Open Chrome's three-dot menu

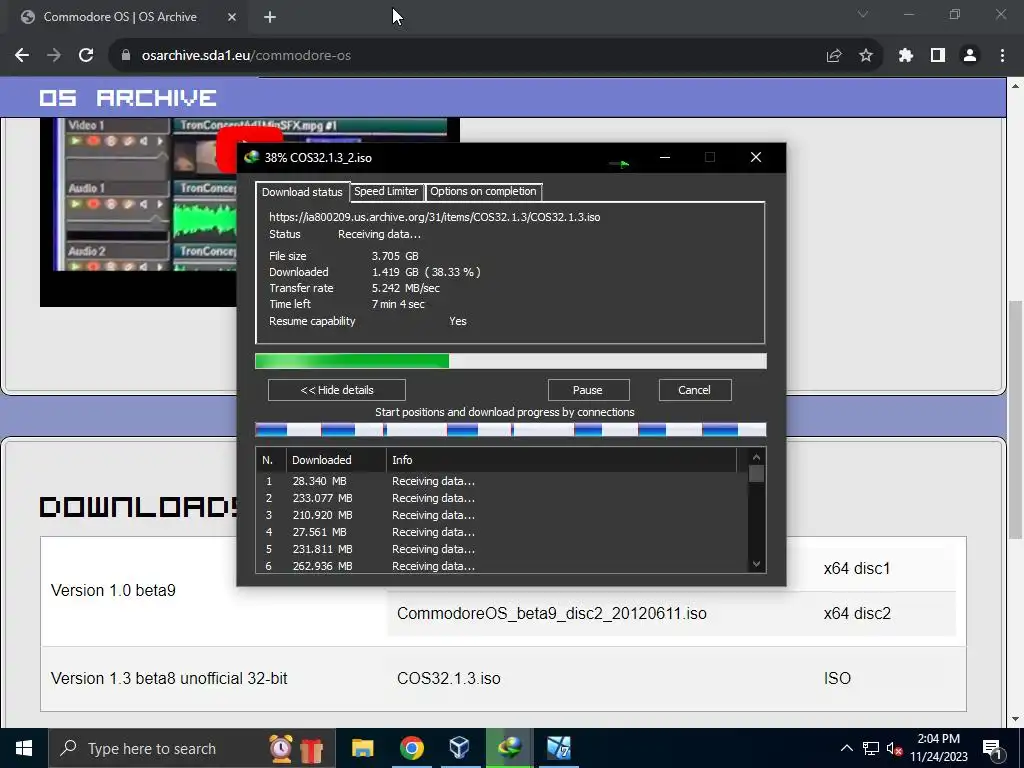1002,56
